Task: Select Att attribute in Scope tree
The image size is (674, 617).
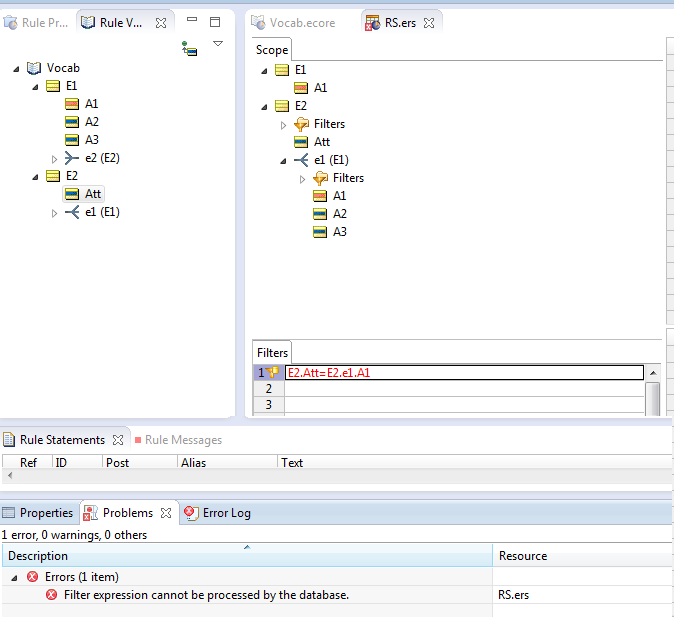Action: click(312, 142)
